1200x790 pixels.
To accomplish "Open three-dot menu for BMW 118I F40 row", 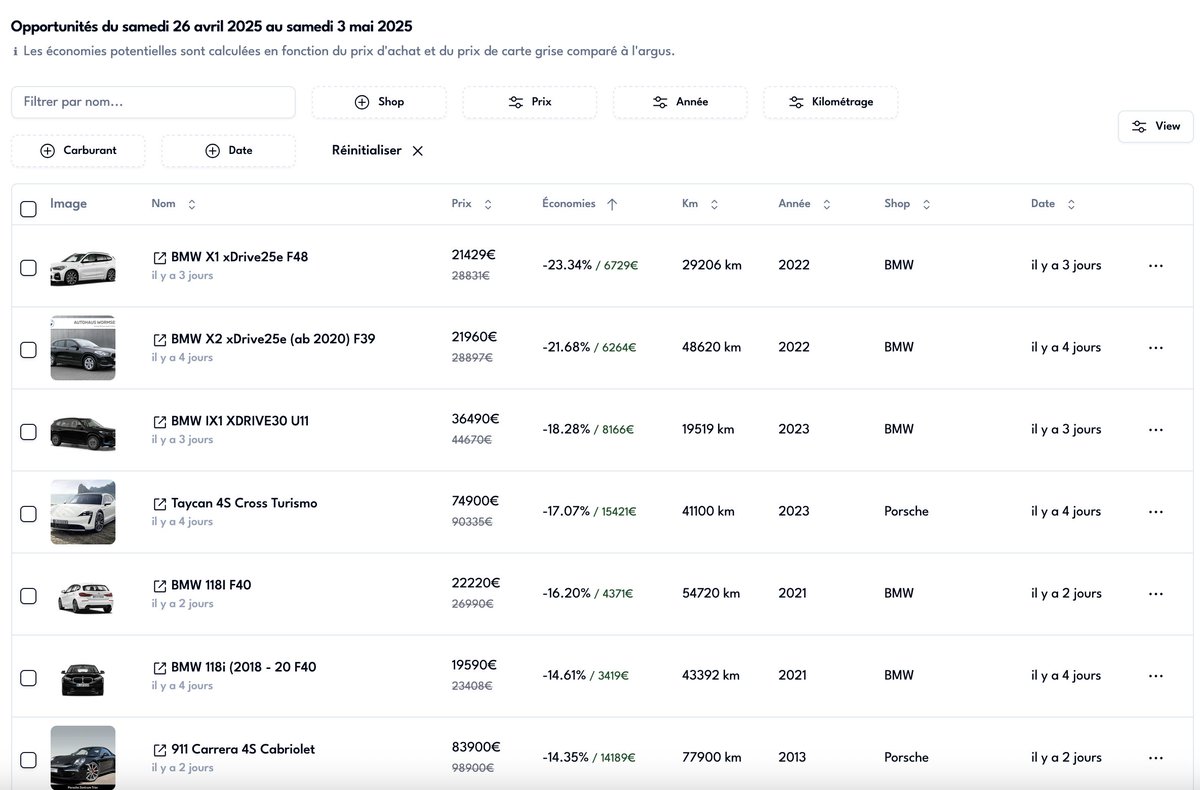I will (x=1156, y=594).
